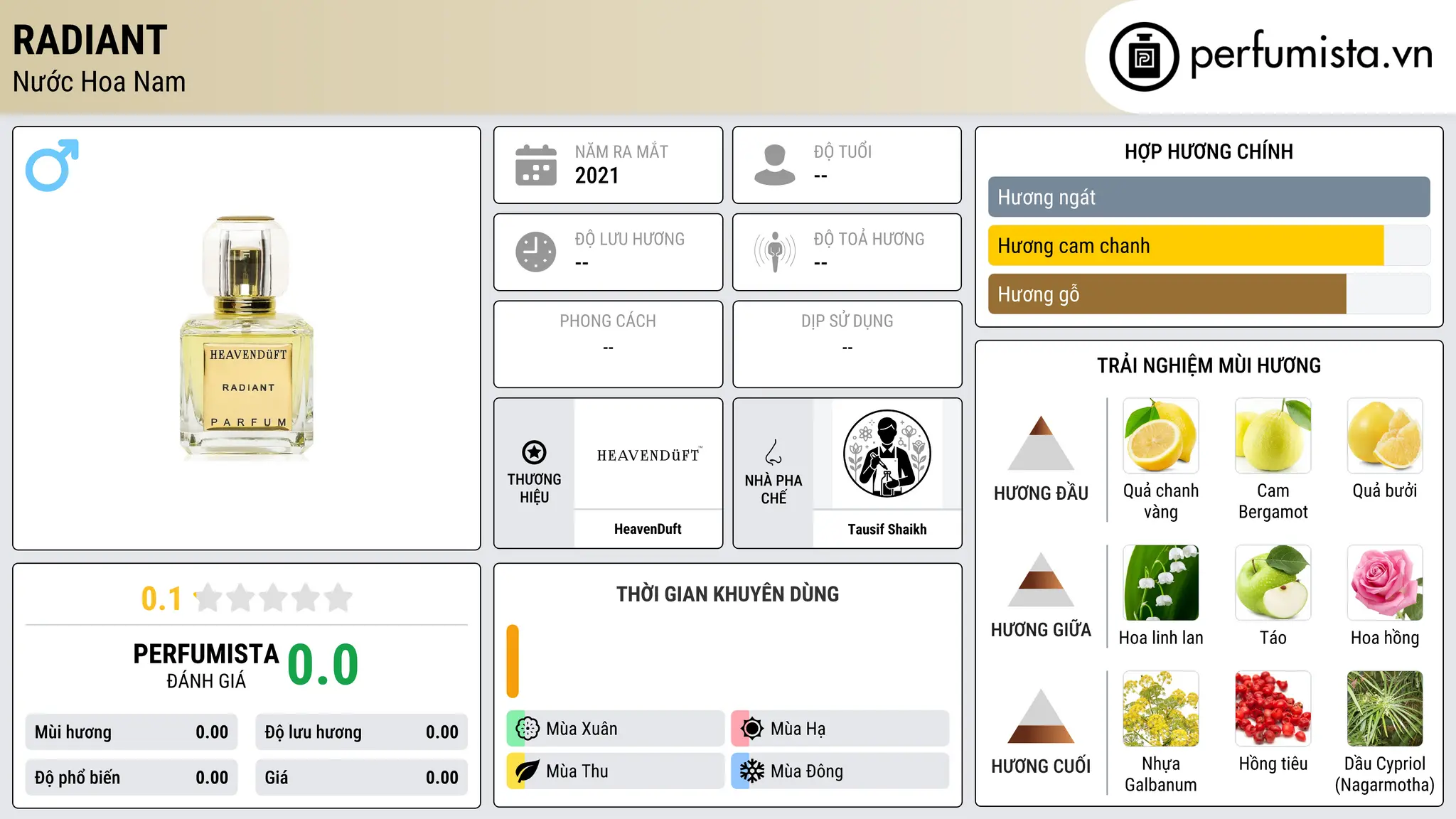This screenshot has height=819, width=1456.
Task: Click the Độ phổ biến score row
Action: point(132,778)
